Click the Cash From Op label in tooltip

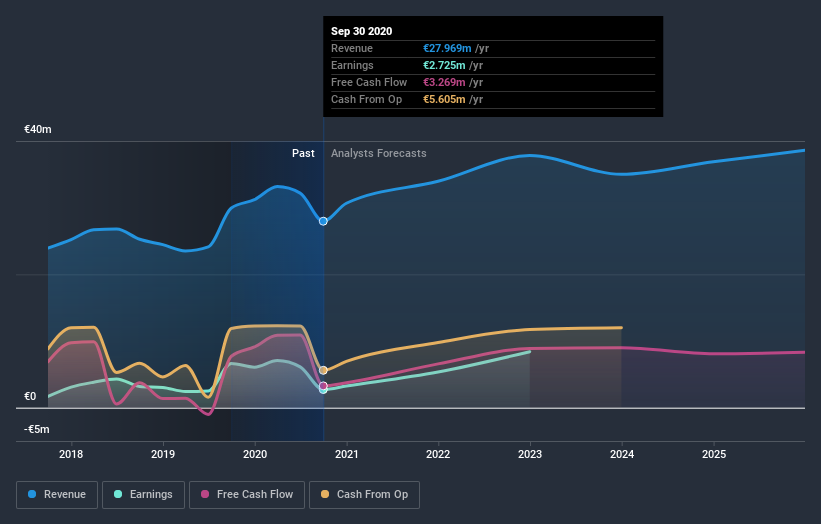pos(367,99)
